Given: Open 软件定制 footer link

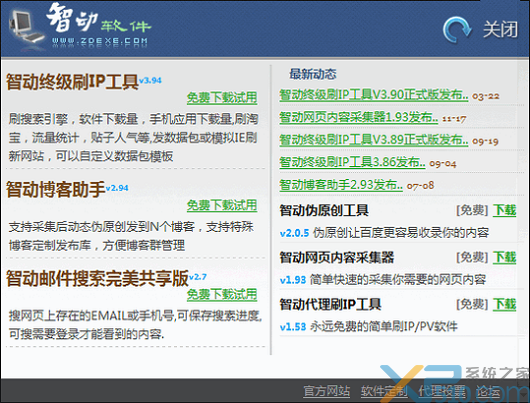Looking at the screenshot, I should coord(384,392).
